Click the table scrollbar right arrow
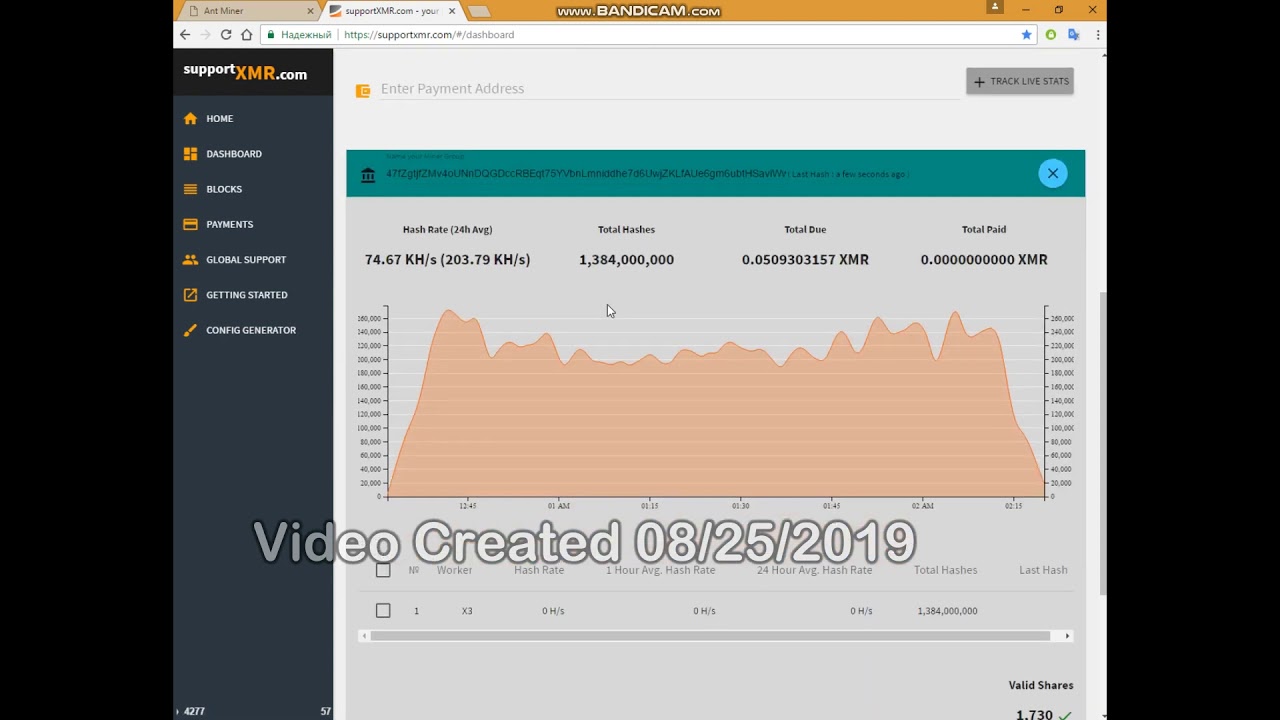The image size is (1280, 720). tap(1067, 636)
